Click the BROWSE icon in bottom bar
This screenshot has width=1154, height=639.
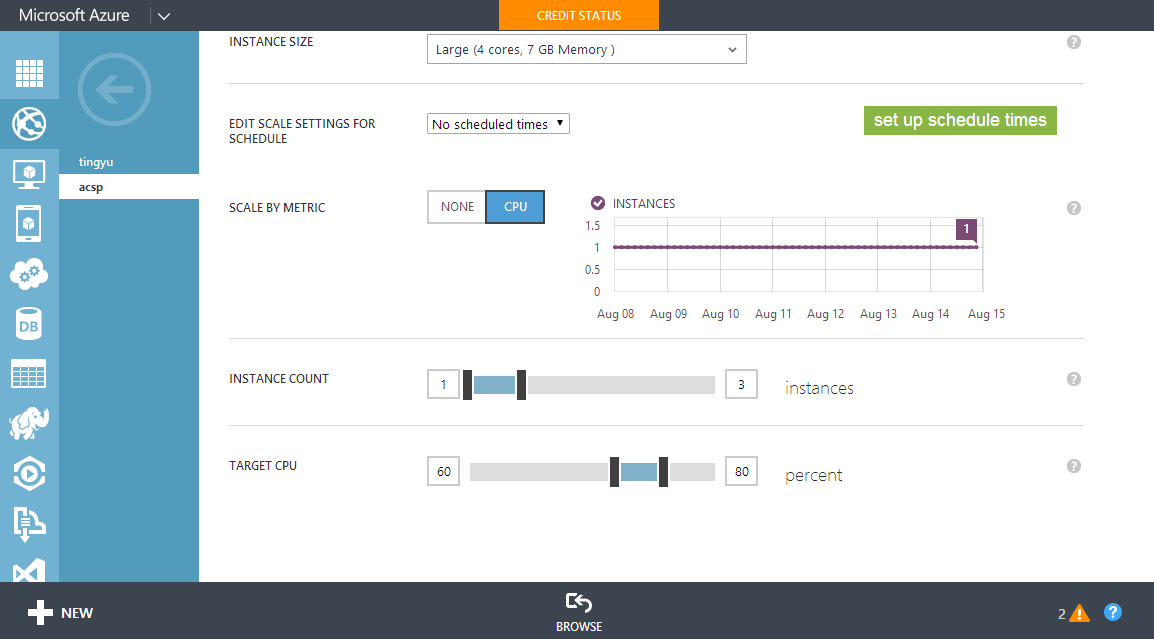pos(578,603)
